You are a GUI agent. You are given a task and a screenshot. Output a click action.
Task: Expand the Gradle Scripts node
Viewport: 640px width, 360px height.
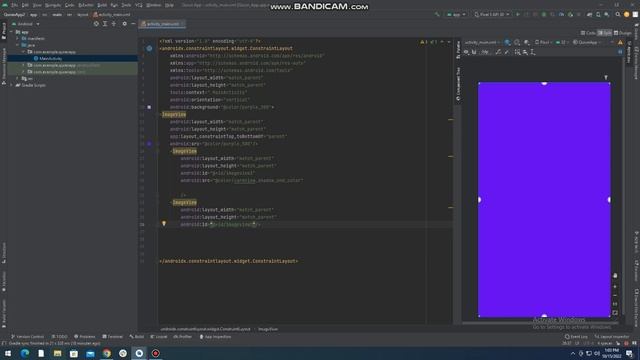tap(12, 85)
